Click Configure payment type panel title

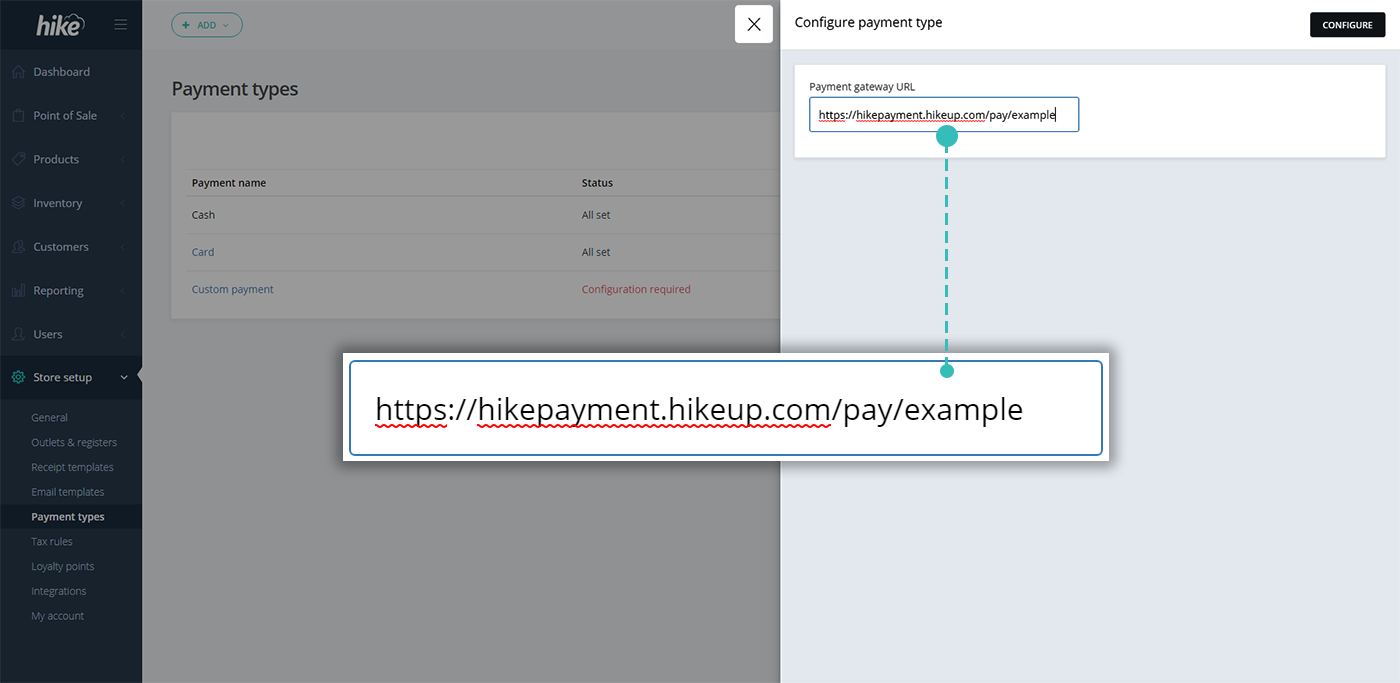pos(868,22)
